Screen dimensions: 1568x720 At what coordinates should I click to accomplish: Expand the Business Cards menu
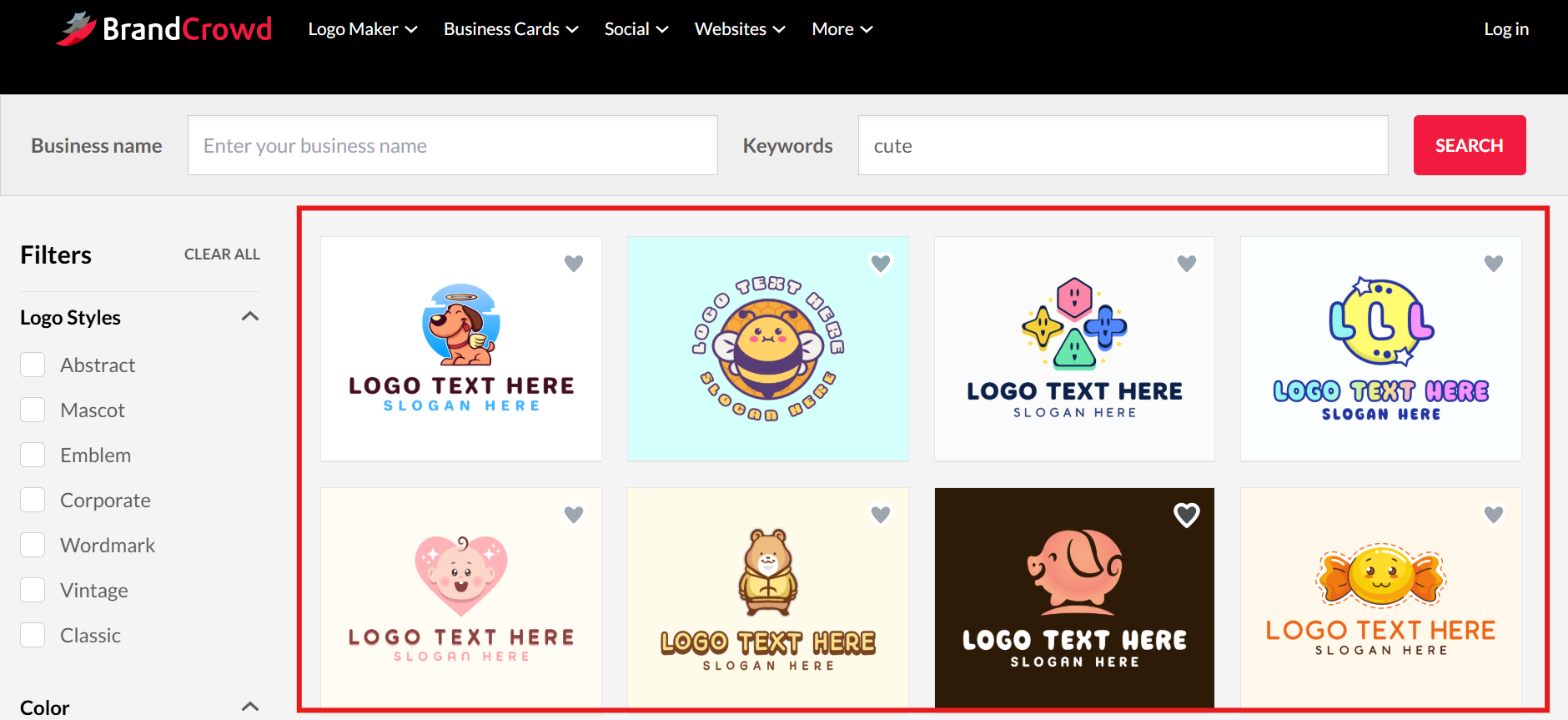pos(511,29)
